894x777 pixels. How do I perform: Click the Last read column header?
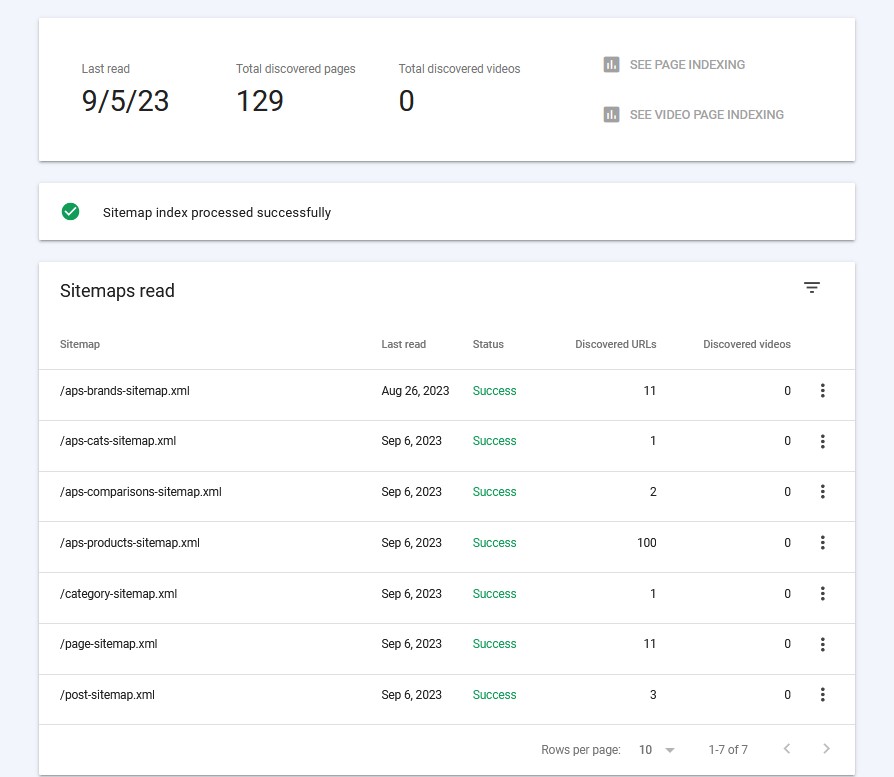point(404,344)
